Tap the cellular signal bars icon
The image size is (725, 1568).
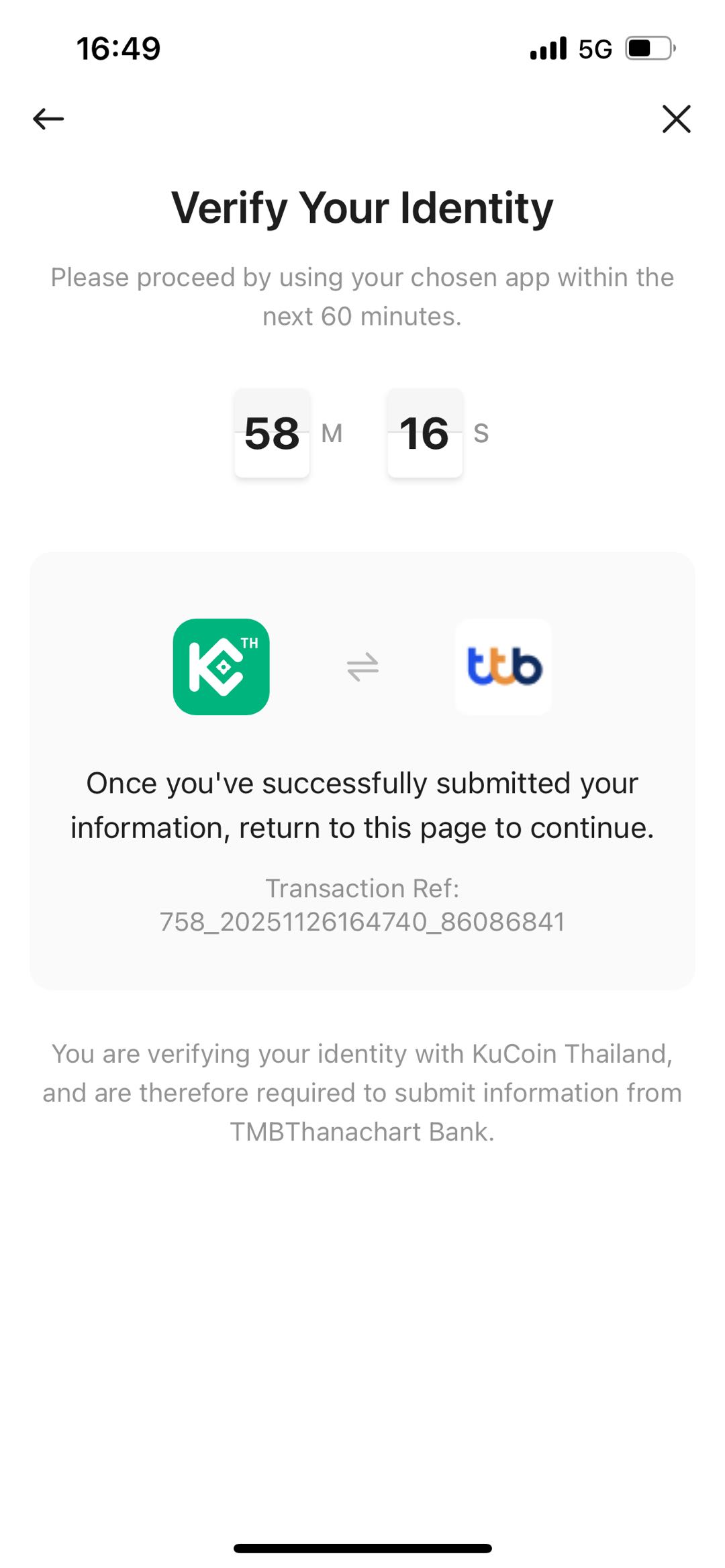click(548, 48)
